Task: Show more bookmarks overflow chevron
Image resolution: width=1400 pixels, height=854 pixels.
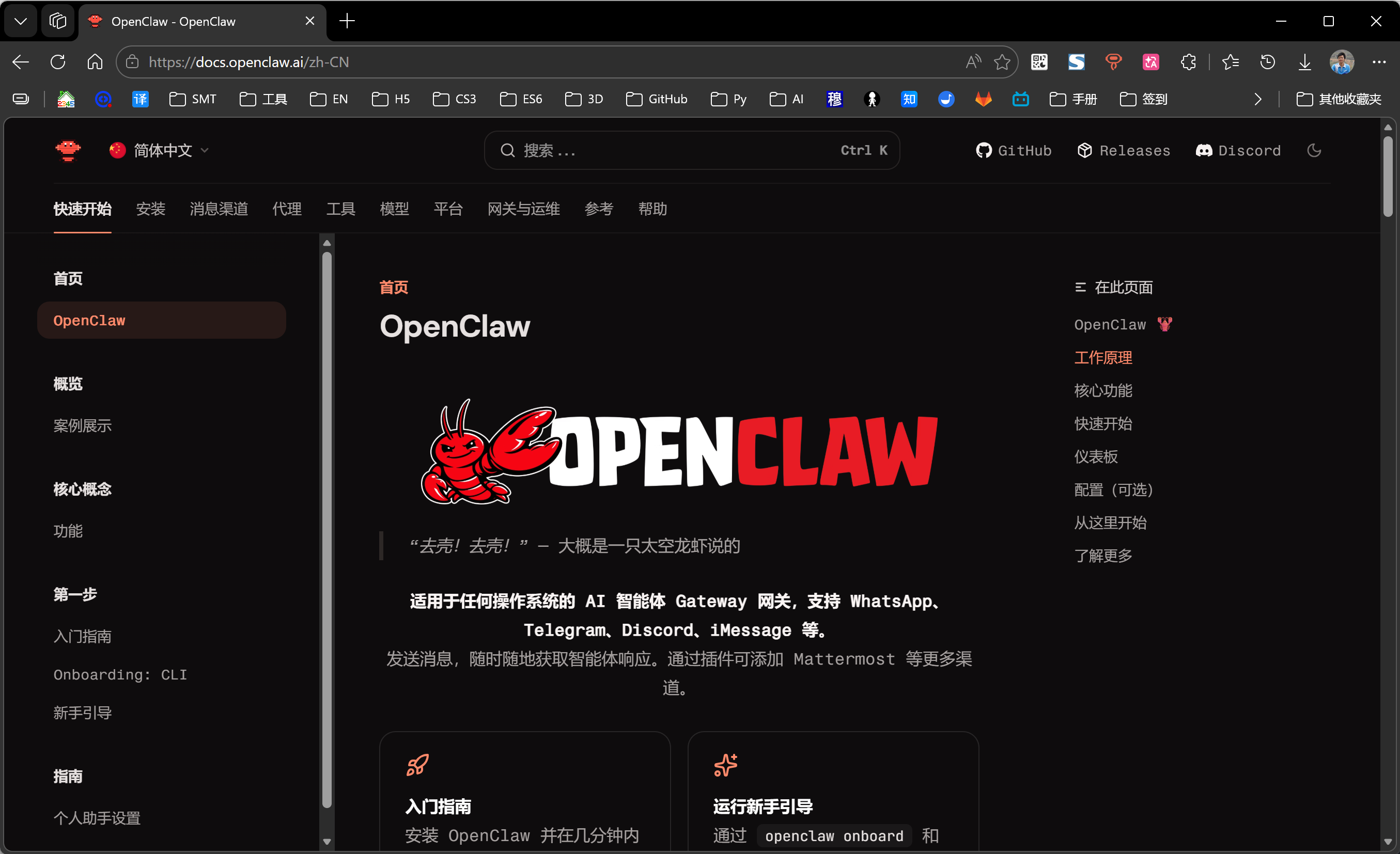Action: [x=1258, y=99]
